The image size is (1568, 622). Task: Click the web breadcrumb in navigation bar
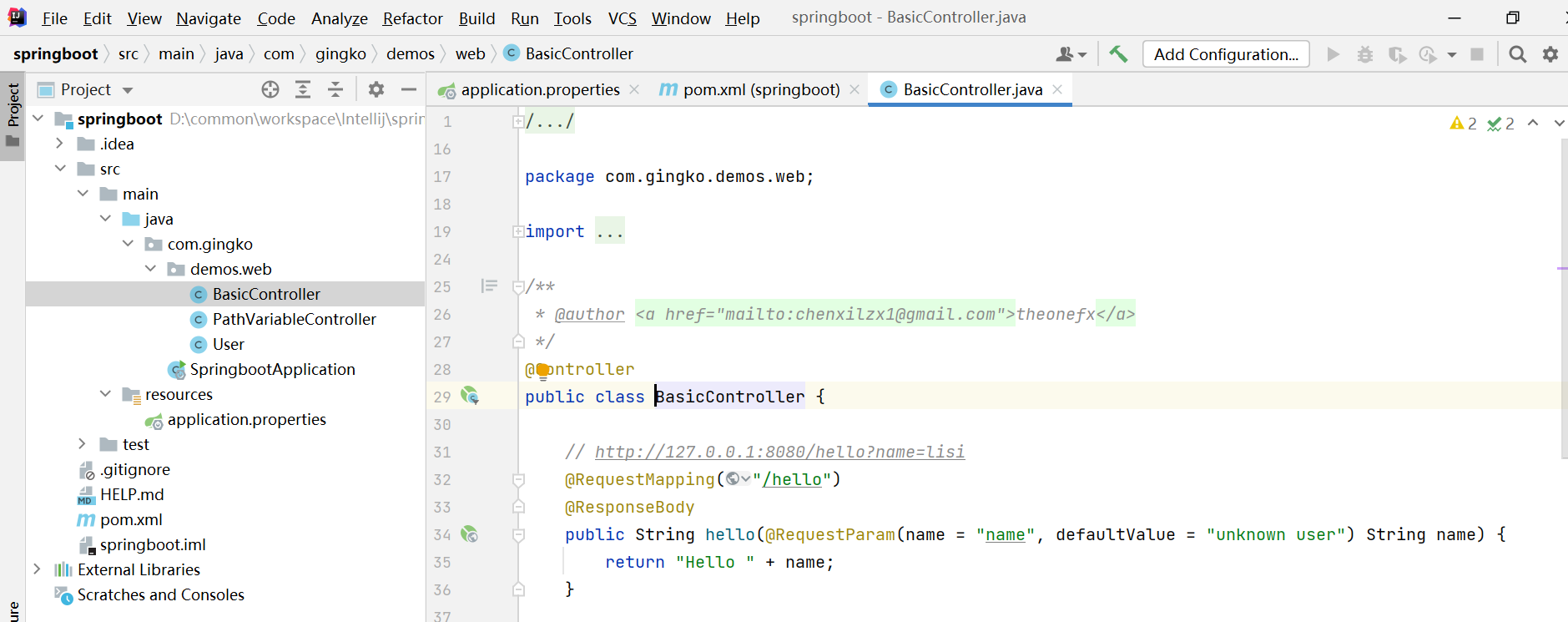[x=471, y=54]
